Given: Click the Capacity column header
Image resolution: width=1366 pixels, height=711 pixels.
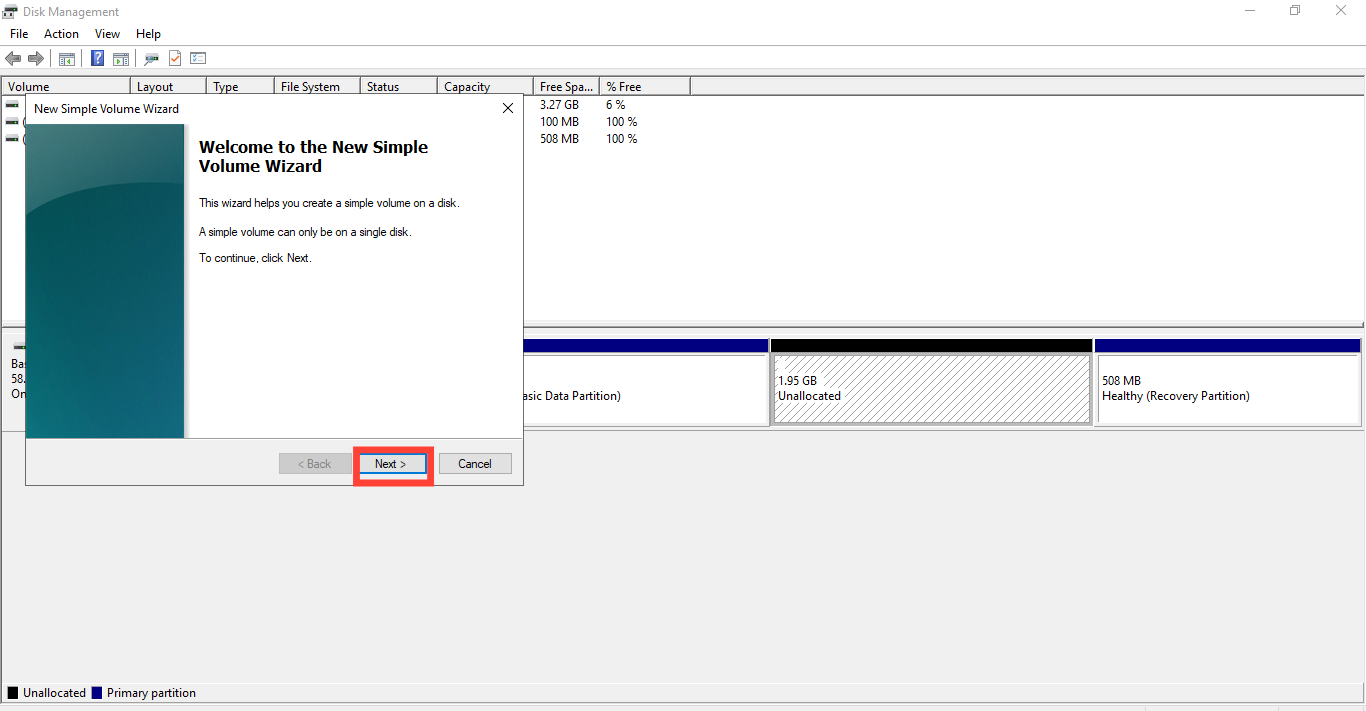Looking at the screenshot, I should (x=483, y=86).
